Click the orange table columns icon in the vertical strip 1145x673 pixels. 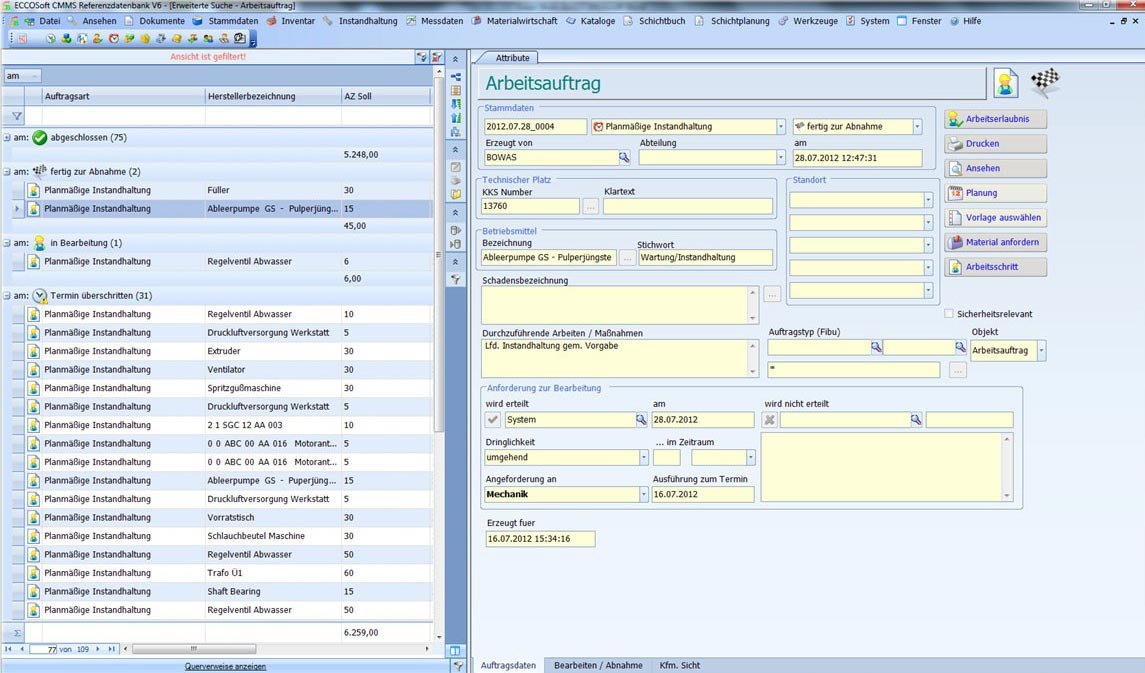tap(456, 91)
